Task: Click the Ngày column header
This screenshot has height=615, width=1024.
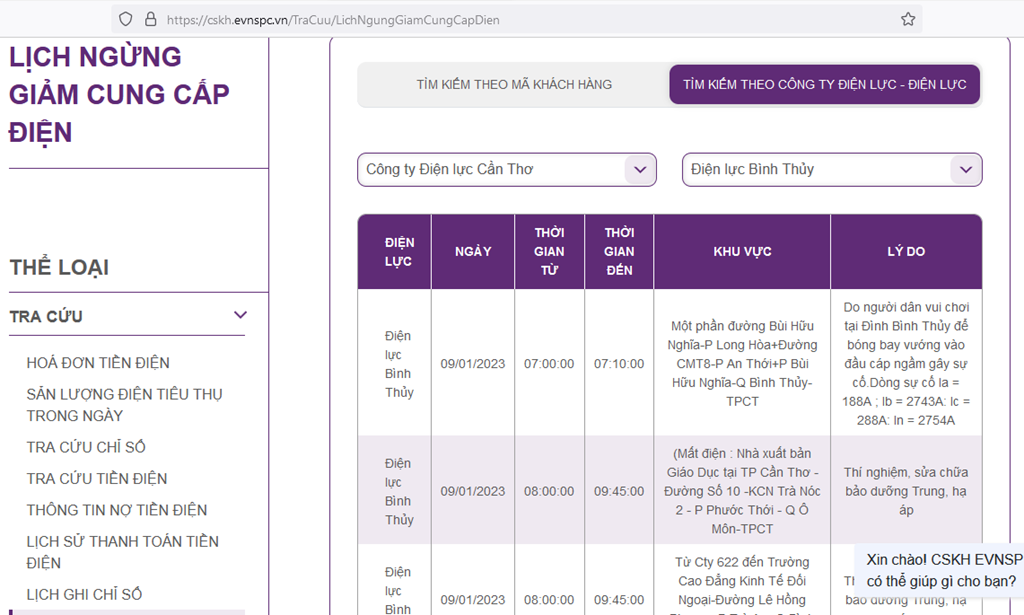Action: point(473,252)
